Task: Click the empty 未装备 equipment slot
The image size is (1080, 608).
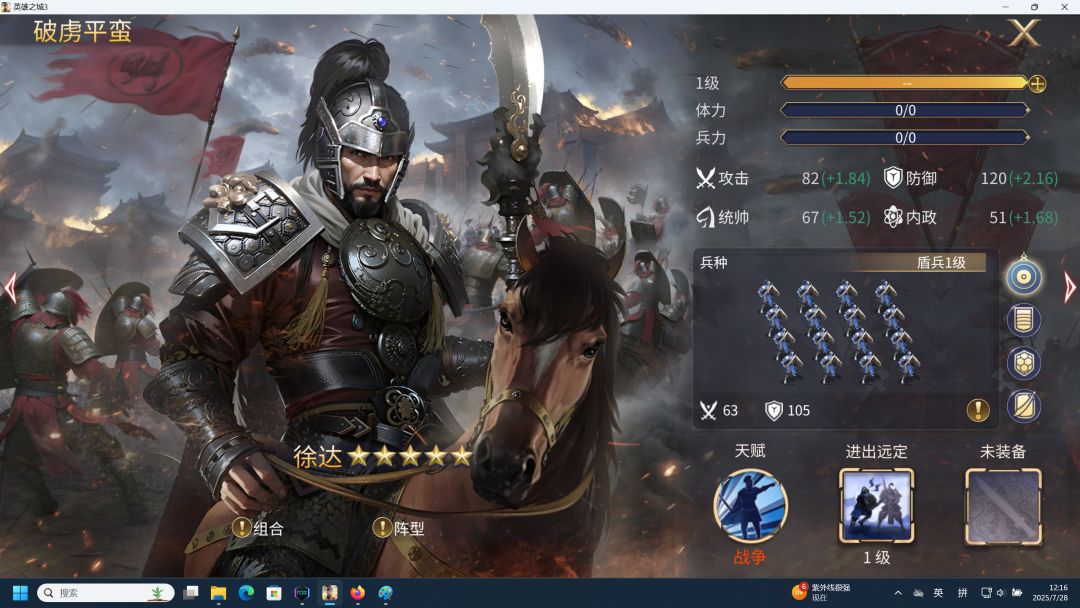Action: coord(1003,507)
